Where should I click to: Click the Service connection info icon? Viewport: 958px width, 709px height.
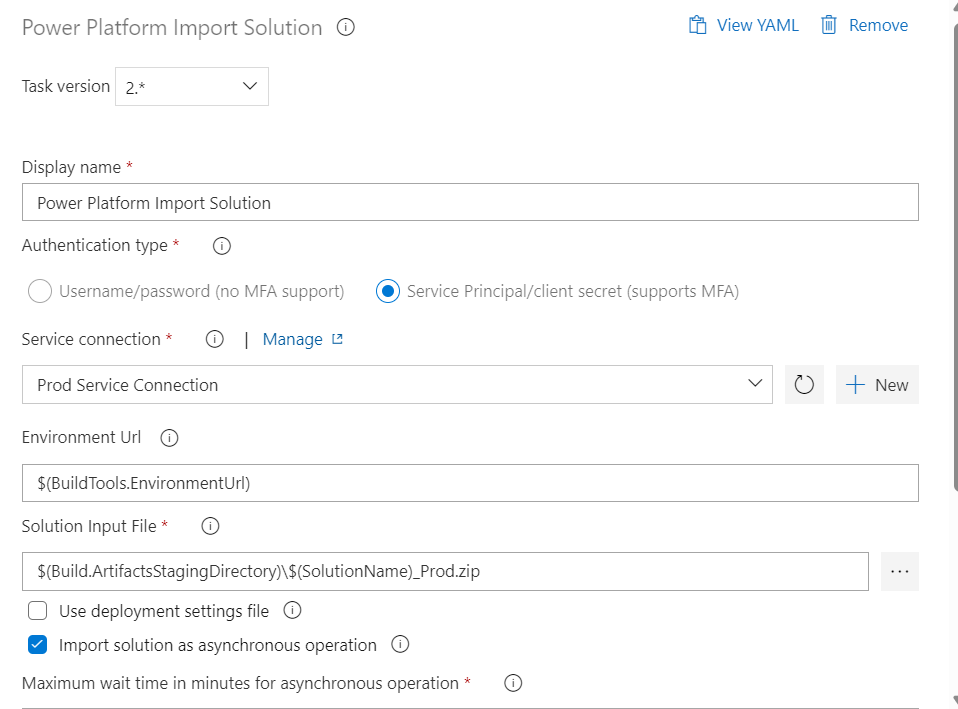214,339
